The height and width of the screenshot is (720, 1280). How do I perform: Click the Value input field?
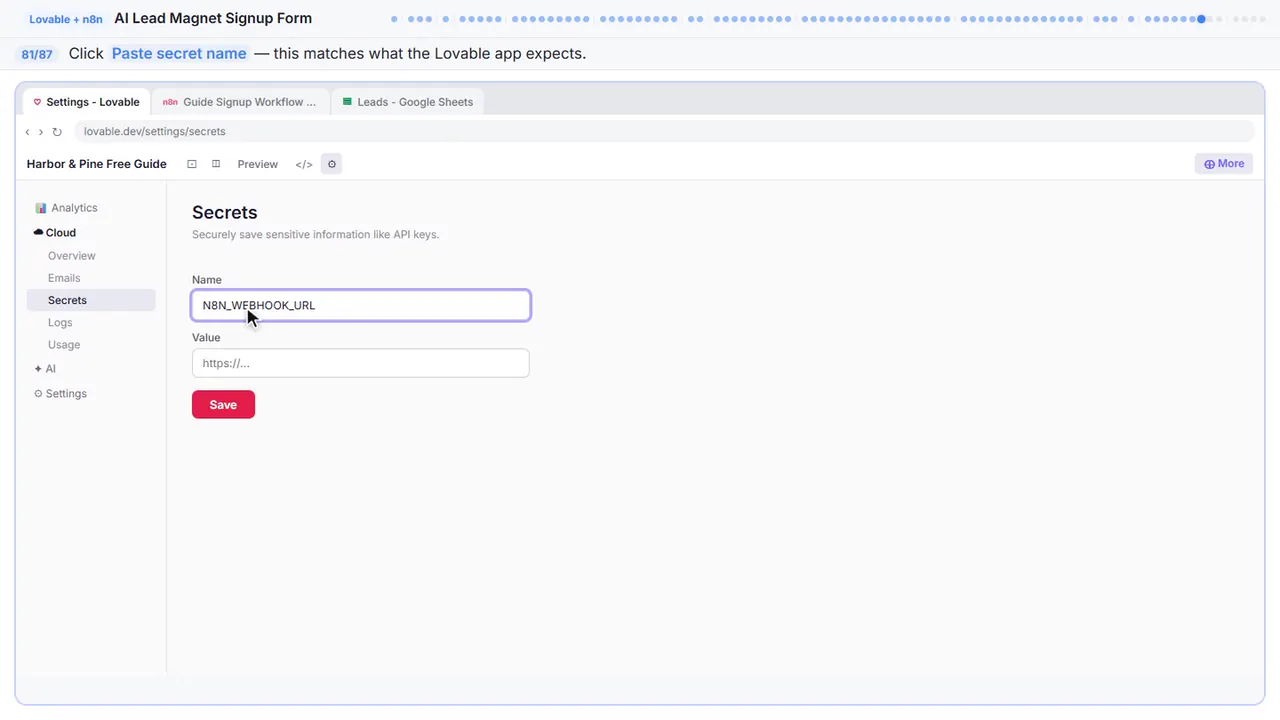click(361, 363)
